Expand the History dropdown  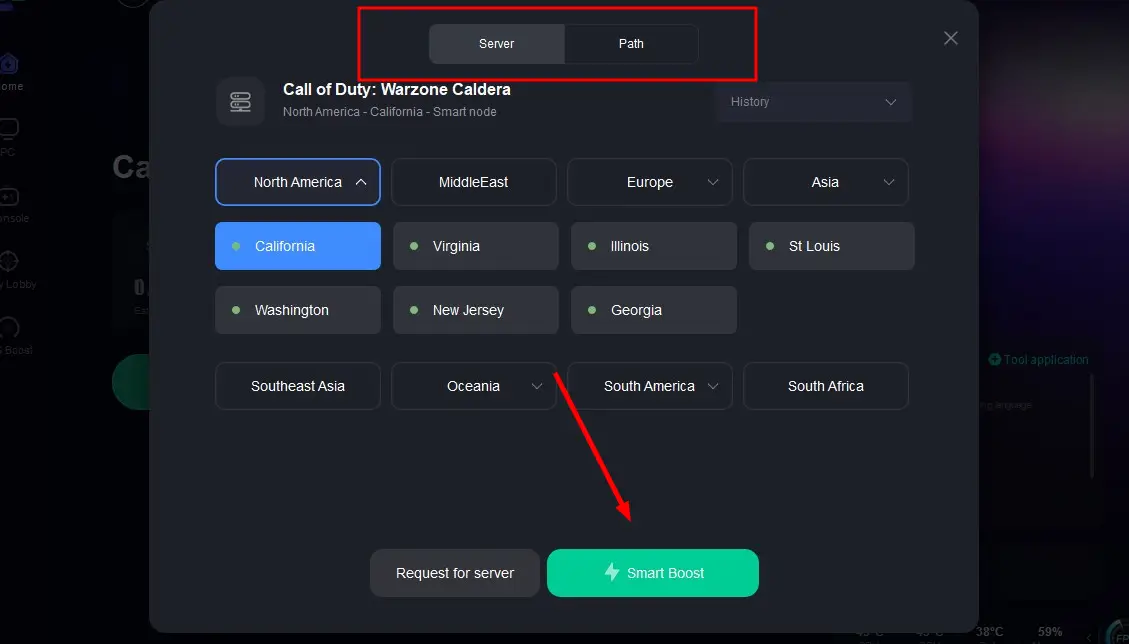click(x=813, y=102)
